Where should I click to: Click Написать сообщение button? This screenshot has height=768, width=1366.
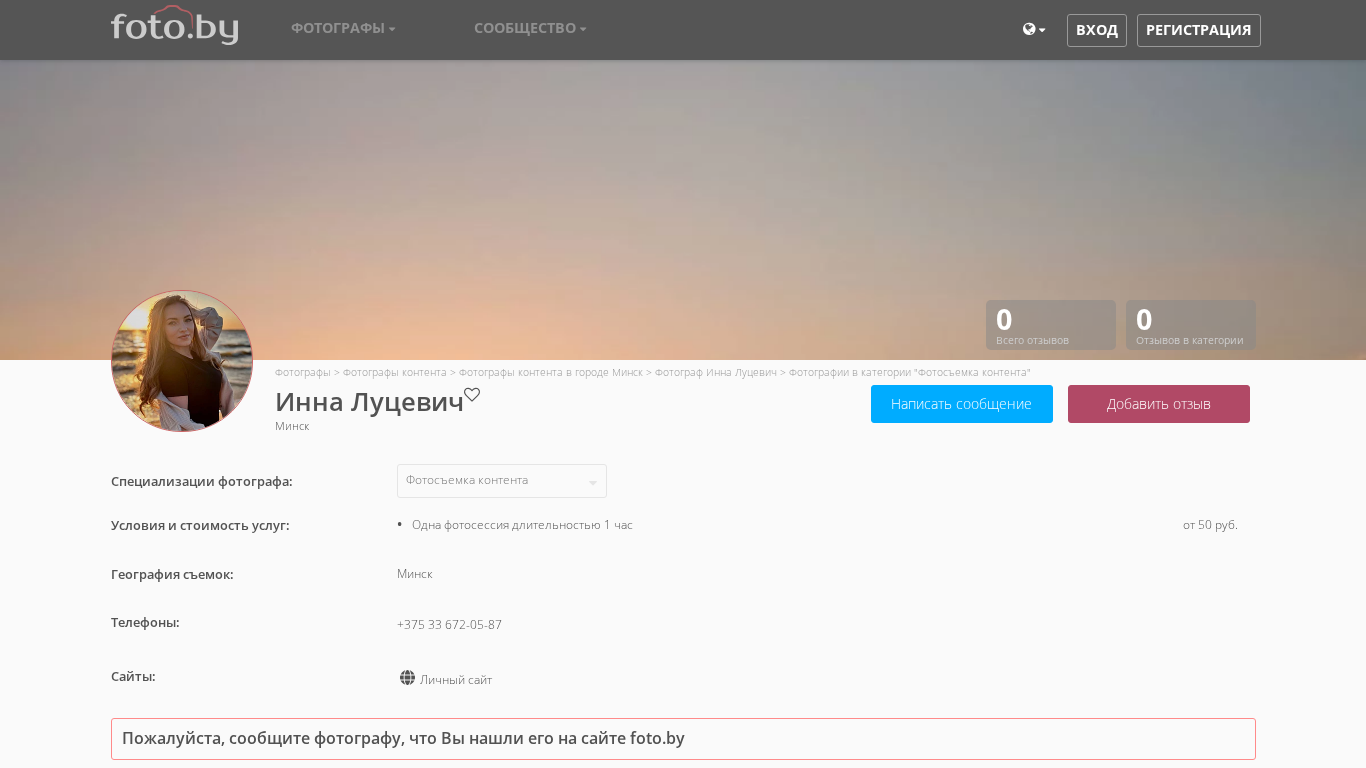(962, 404)
